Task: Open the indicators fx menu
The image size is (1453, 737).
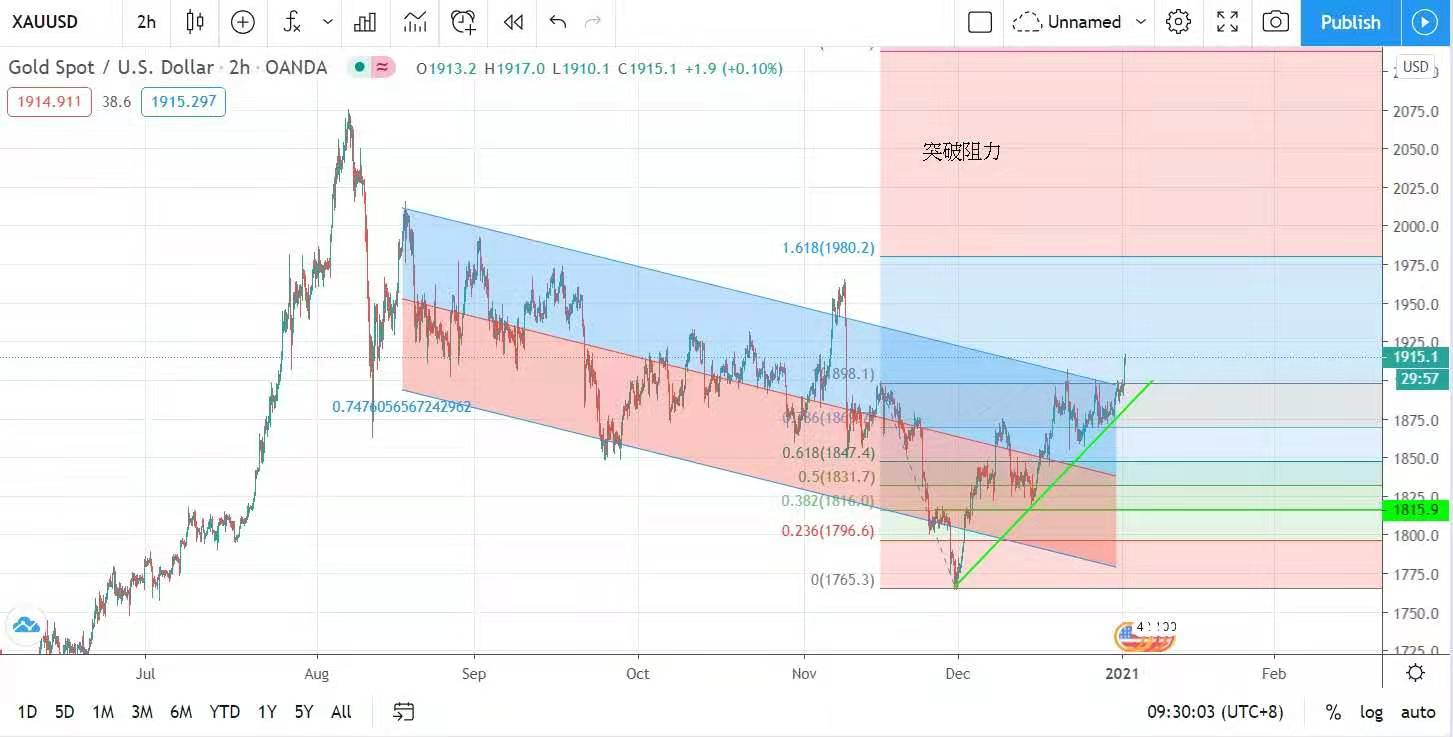Action: (x=292, y=22)
